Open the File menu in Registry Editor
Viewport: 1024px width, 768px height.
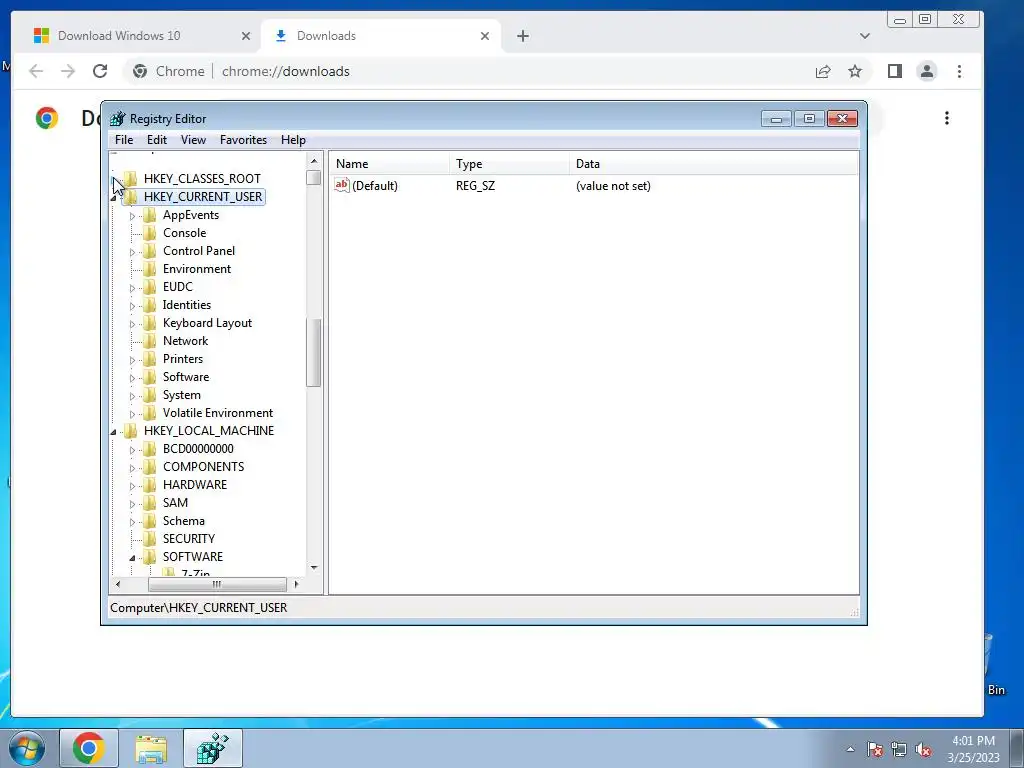(123, 140)
